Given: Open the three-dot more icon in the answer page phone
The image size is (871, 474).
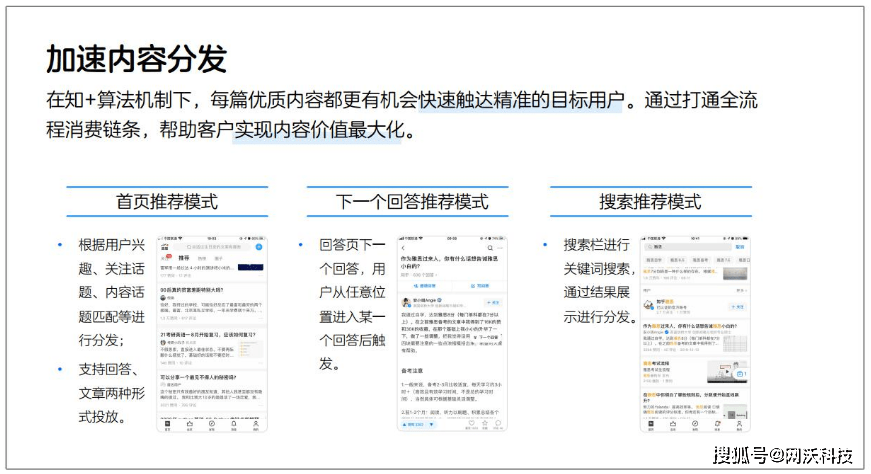Looking at the screenshot, I should pos(500,248).
